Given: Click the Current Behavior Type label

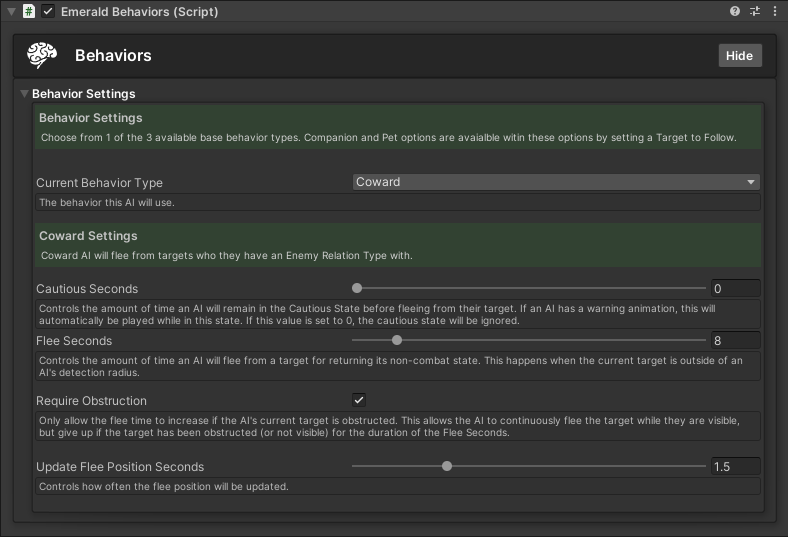Looking at the screenshot, I should [99, 183].
